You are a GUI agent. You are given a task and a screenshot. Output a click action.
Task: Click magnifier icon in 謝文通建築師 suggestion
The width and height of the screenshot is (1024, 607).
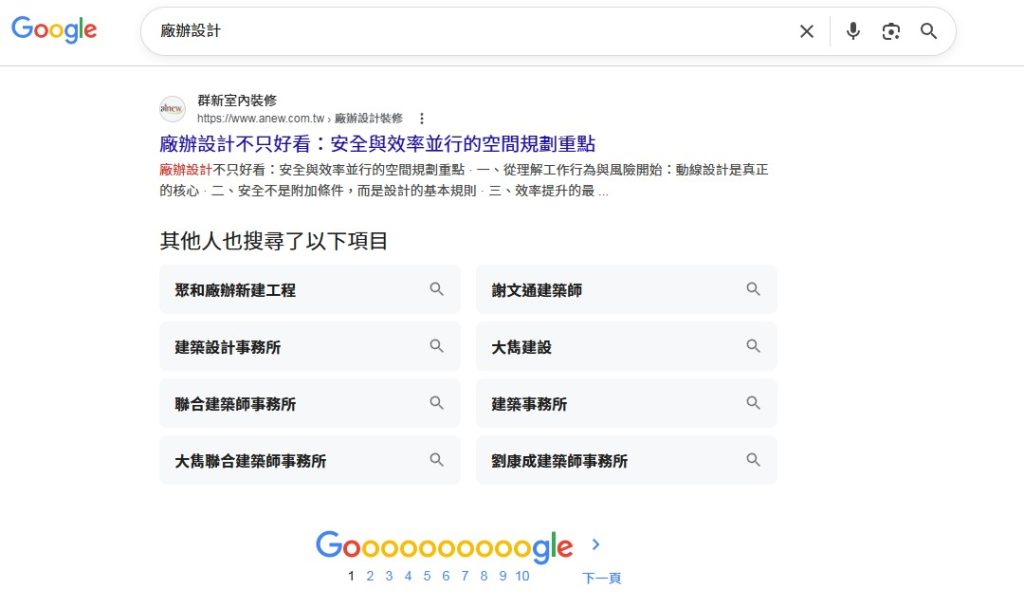753,289
